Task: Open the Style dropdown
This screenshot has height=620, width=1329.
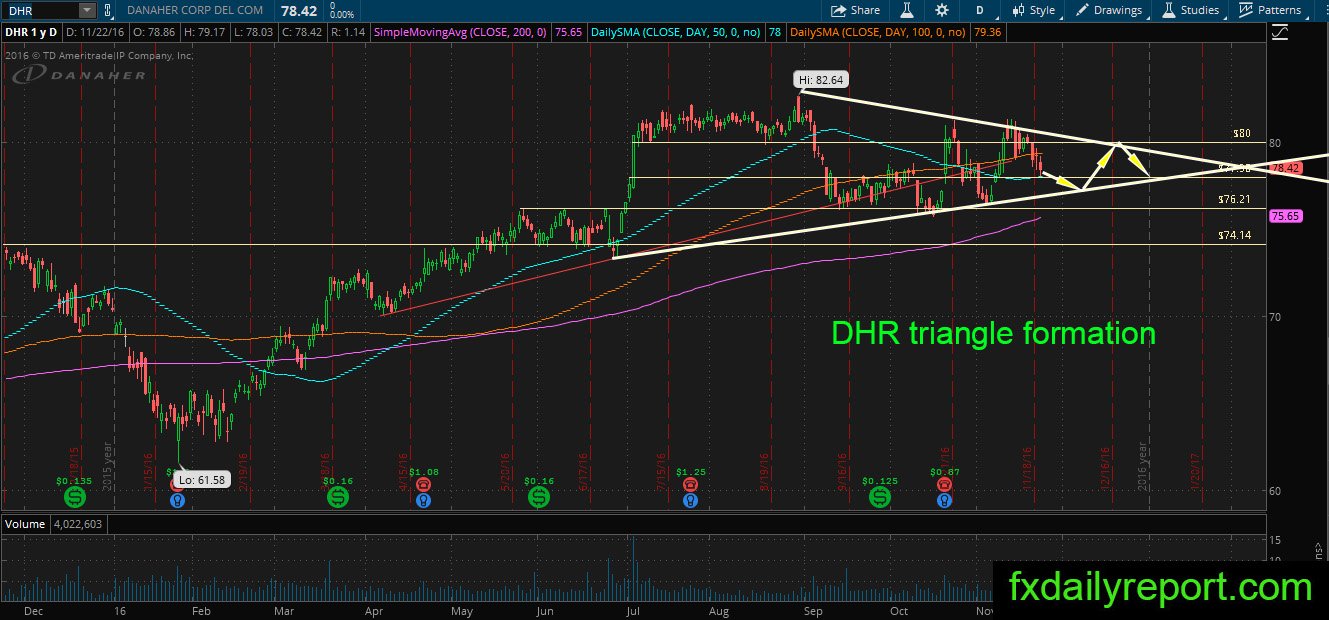Action: tap(1033, 10)
